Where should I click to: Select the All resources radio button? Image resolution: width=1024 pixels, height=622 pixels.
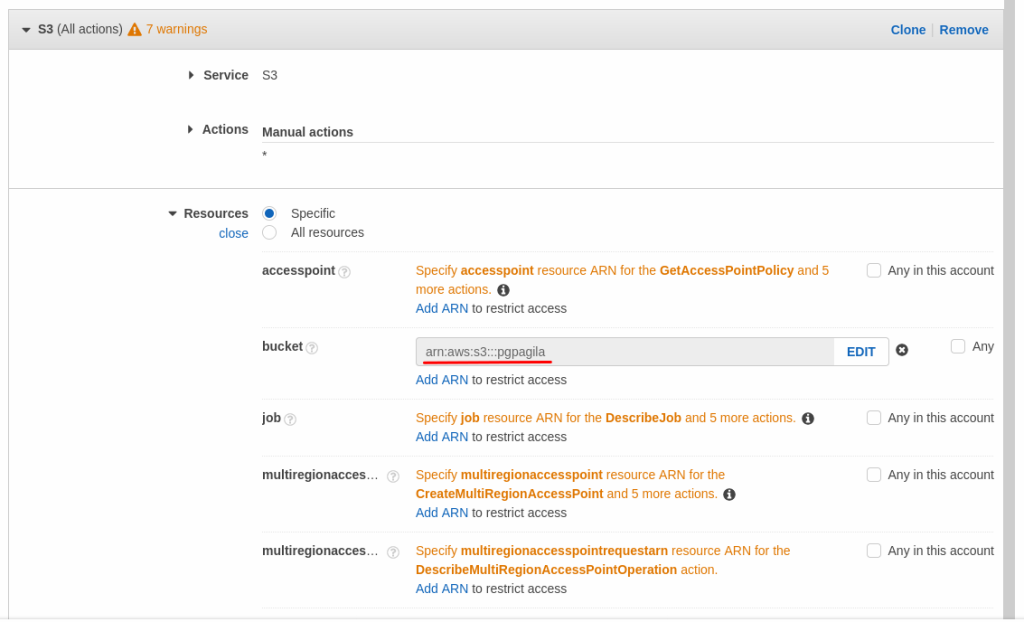click(269, 232)
